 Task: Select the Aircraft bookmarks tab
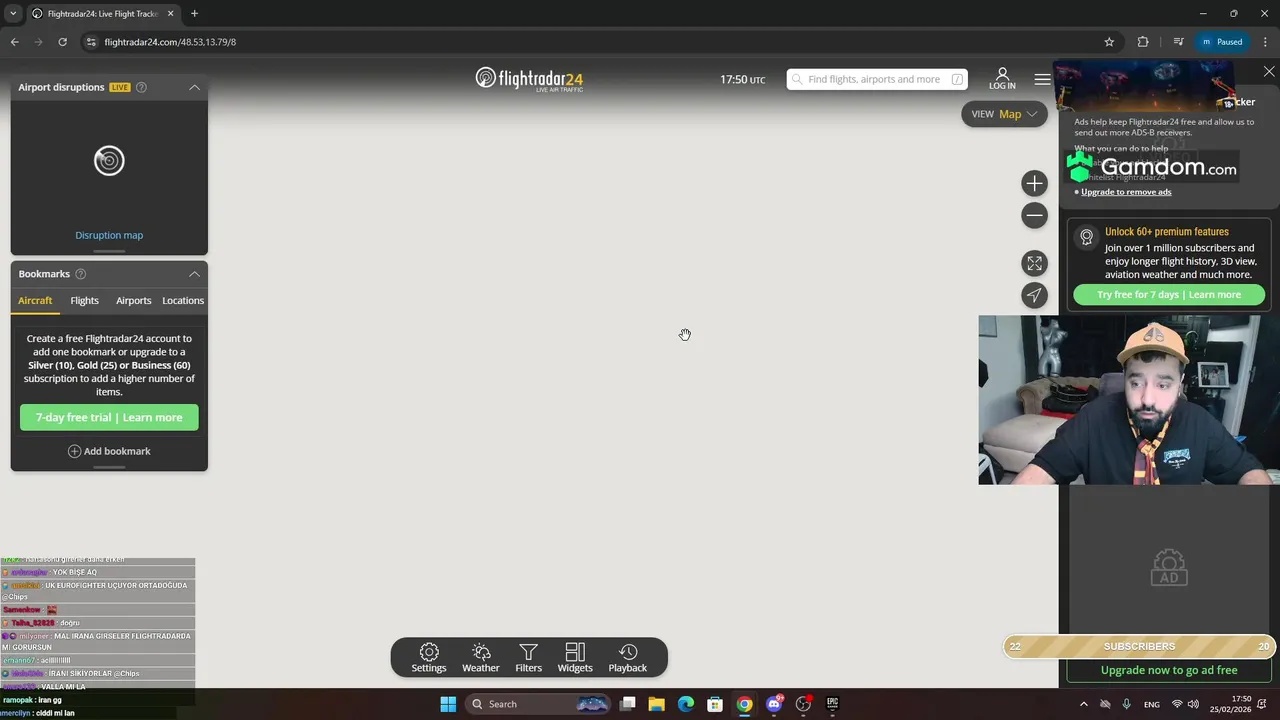pyautogui.click(x=35, y=300)
